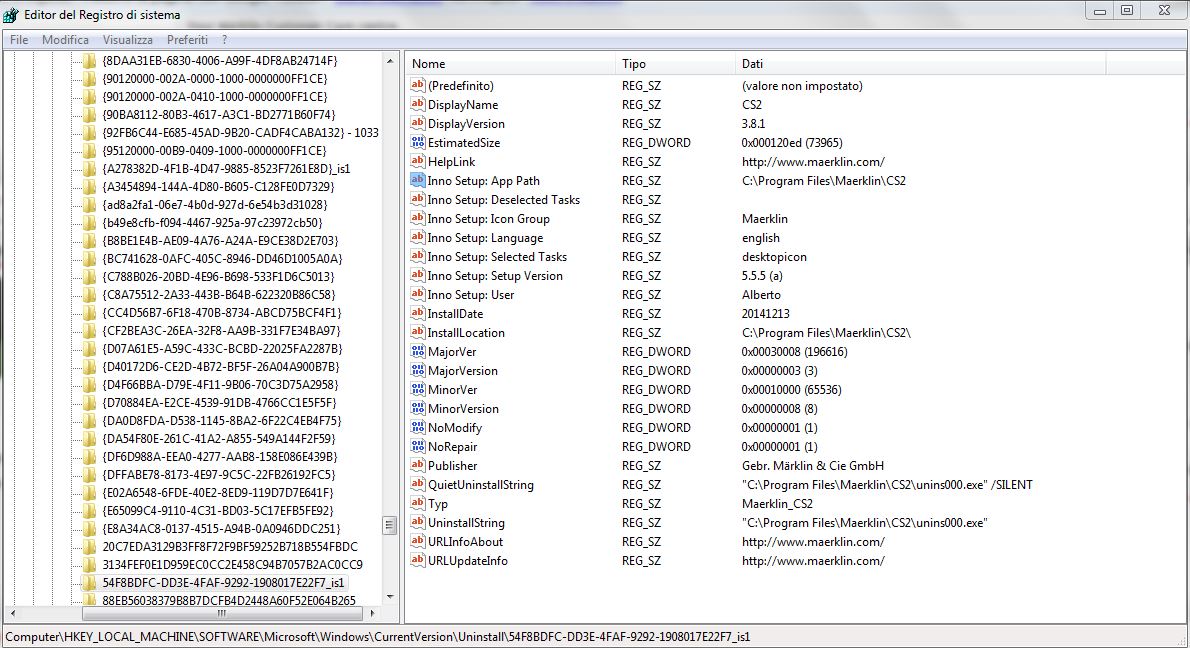Click the vertical scrollbar thumb in tree pane
This screenshot has width=1190, height=648.
[390, 525]
